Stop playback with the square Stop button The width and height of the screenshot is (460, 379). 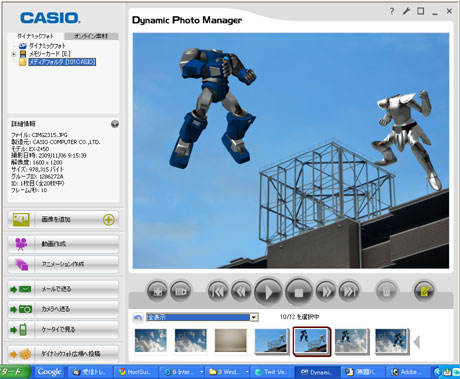pyautogui.click(x=299, y=292)
